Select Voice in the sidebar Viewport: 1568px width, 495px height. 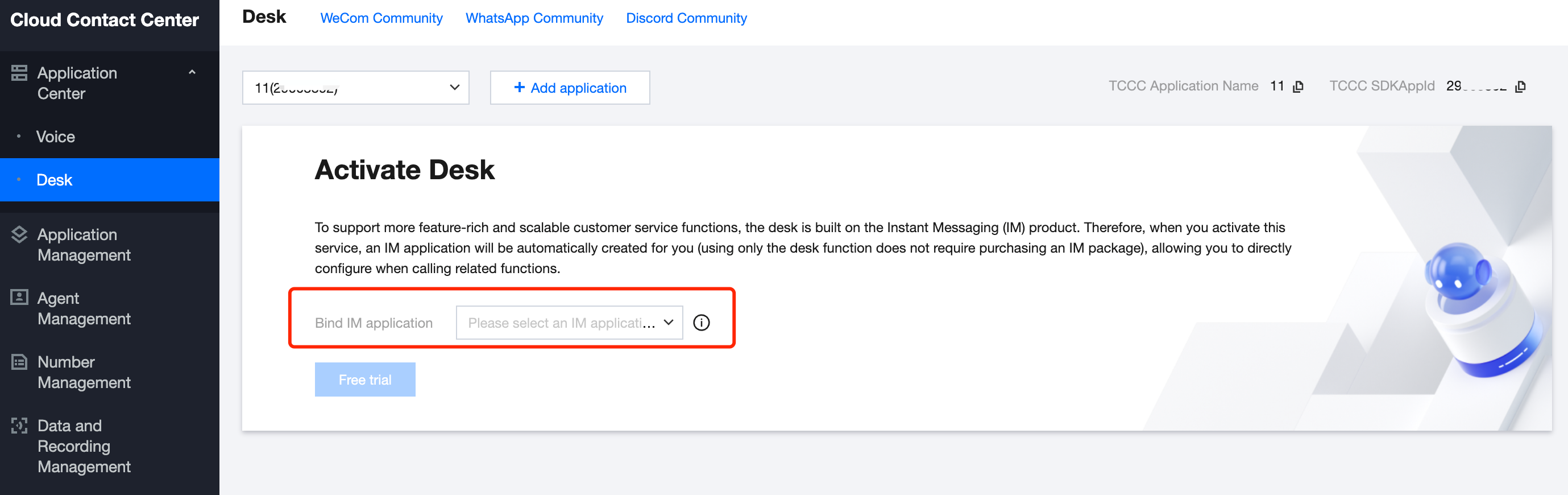click(x=55, y=137)
